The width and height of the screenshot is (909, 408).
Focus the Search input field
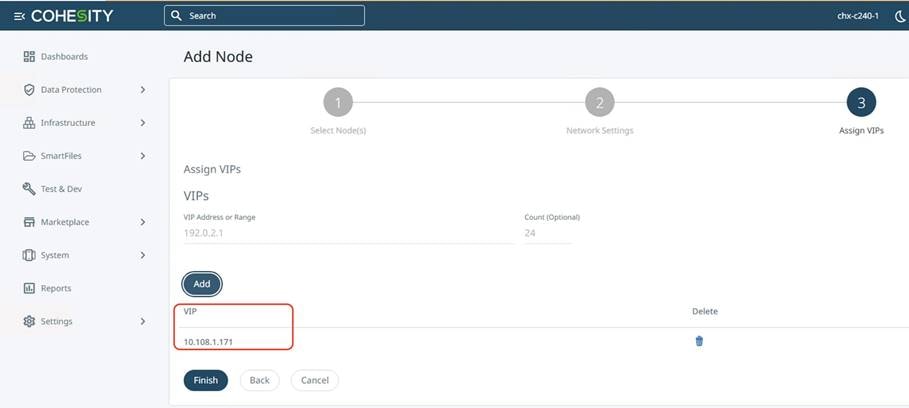[x=264, y=16]
